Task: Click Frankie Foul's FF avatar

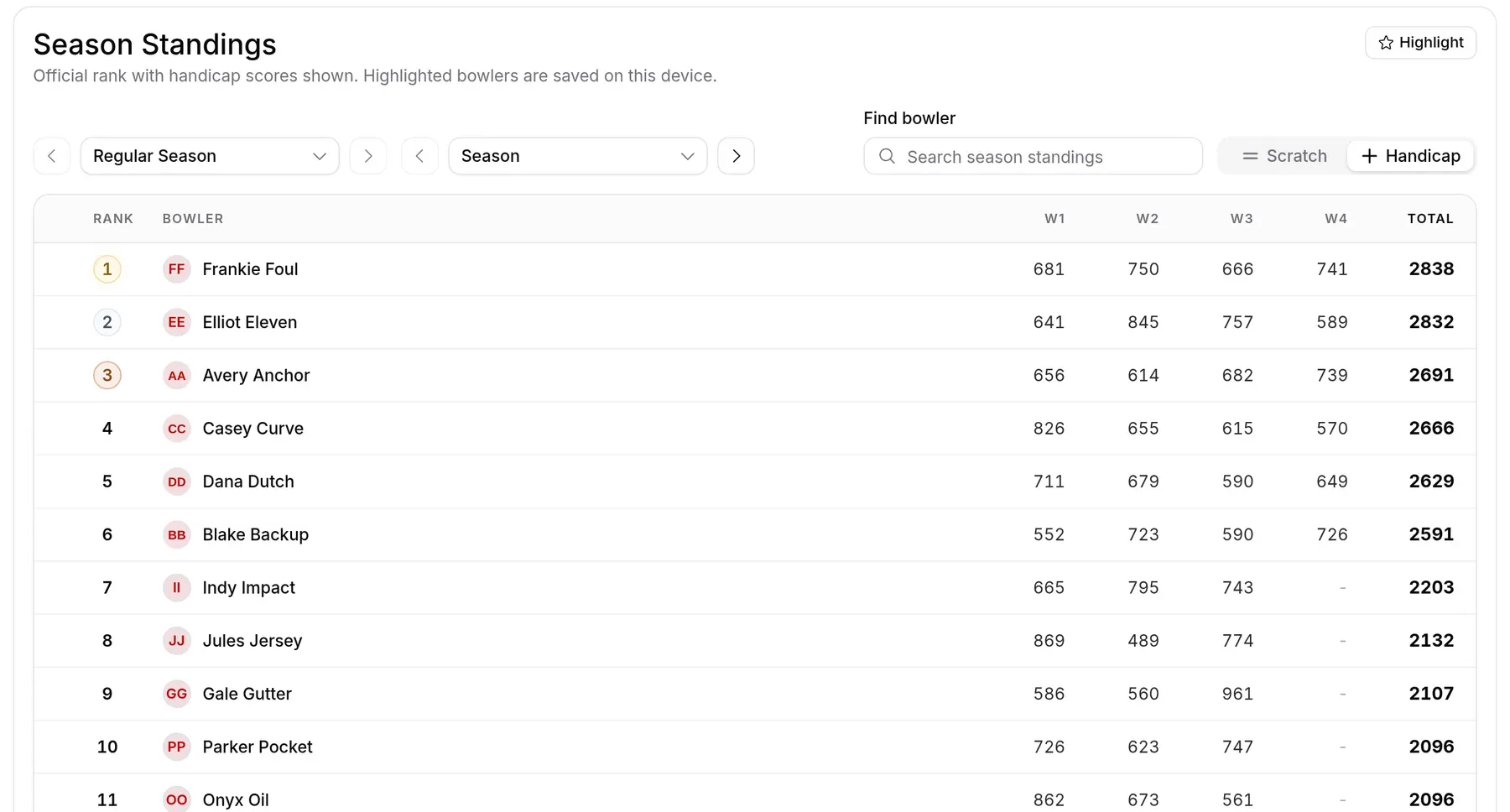Action: pos(176,269)
